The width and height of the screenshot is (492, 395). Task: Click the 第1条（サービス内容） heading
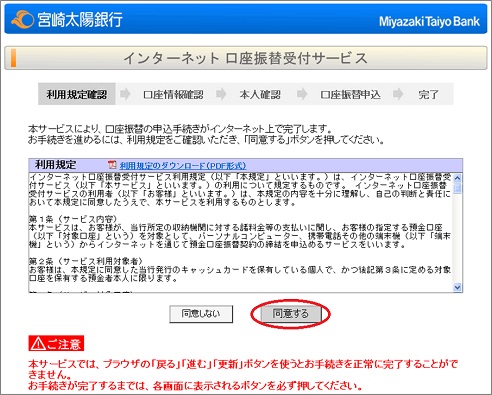(x=73, y=219)
